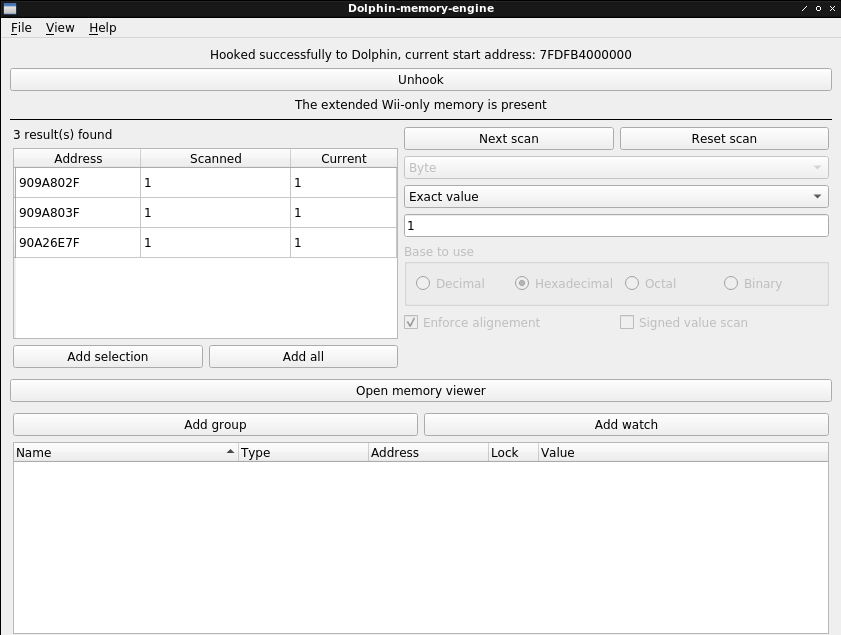Select result address 909A803F
Image resolution: width=841 pixels, height=635 pixels.
coord(78,213)
